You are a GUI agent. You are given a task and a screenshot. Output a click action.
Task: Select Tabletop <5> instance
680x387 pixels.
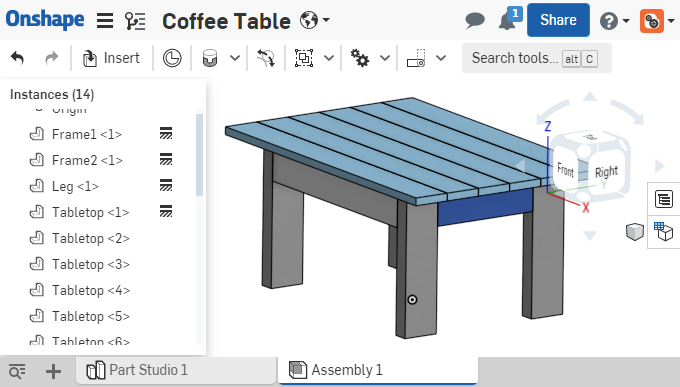point(91,316)
